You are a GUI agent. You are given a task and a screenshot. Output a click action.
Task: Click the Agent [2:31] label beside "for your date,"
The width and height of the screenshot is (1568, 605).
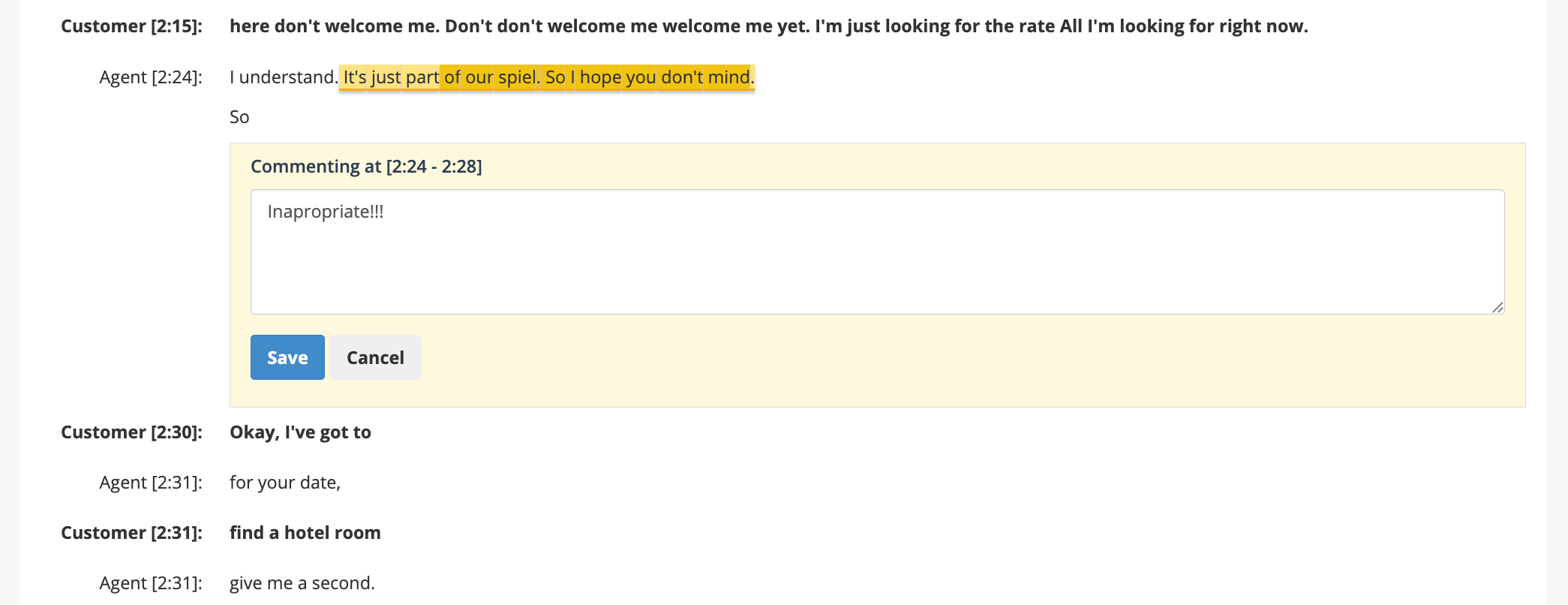(x=150, y=483)
